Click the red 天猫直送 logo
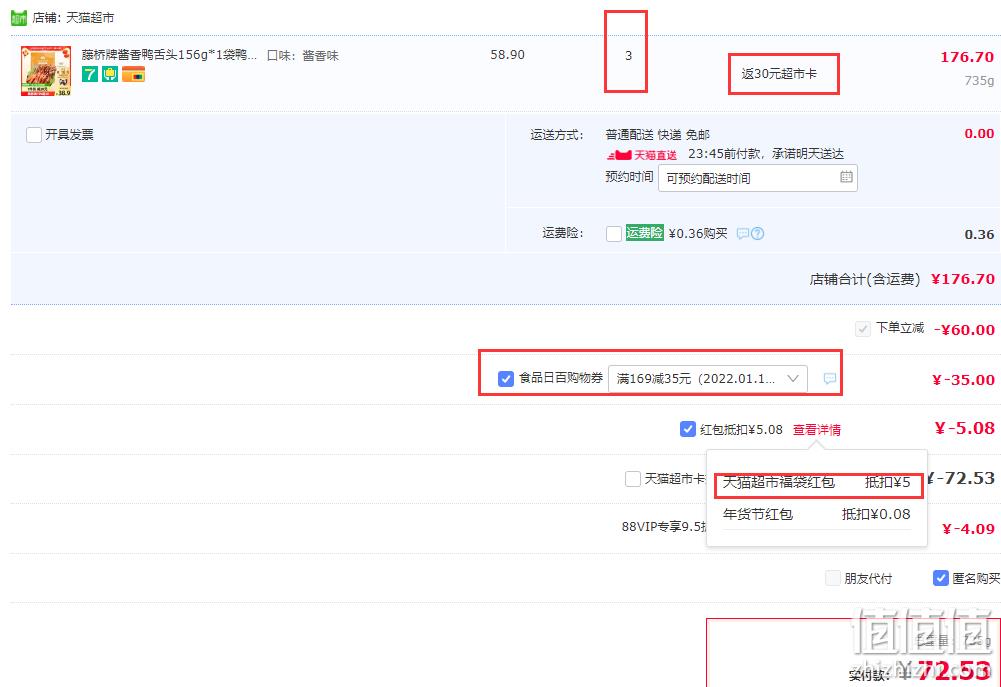Viewport: 1001px width, 687px height. 642,155
